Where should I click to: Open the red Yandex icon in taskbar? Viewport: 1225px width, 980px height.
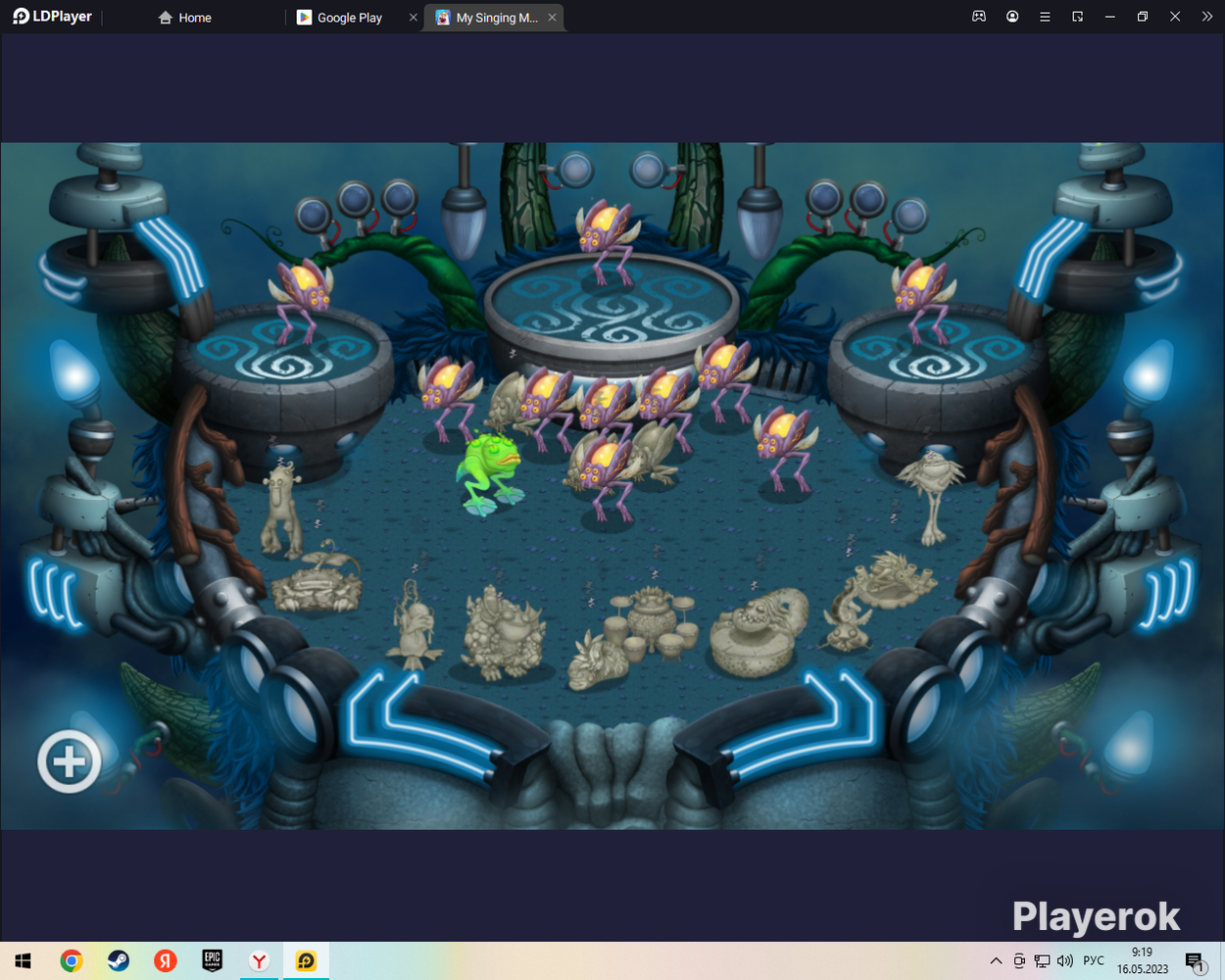(165, 961)
